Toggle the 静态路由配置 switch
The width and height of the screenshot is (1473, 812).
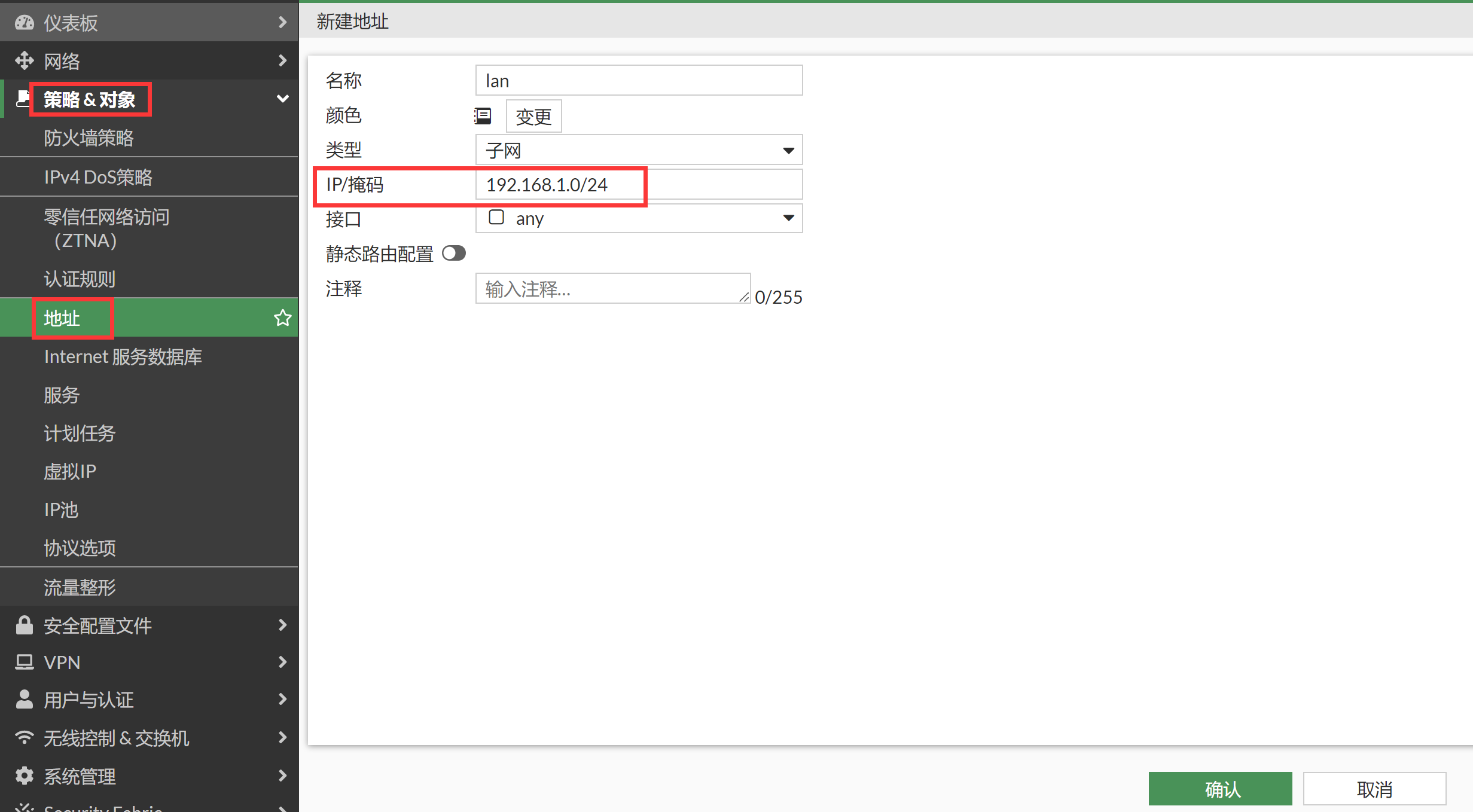pyautogui.click(x=453, y=254)
